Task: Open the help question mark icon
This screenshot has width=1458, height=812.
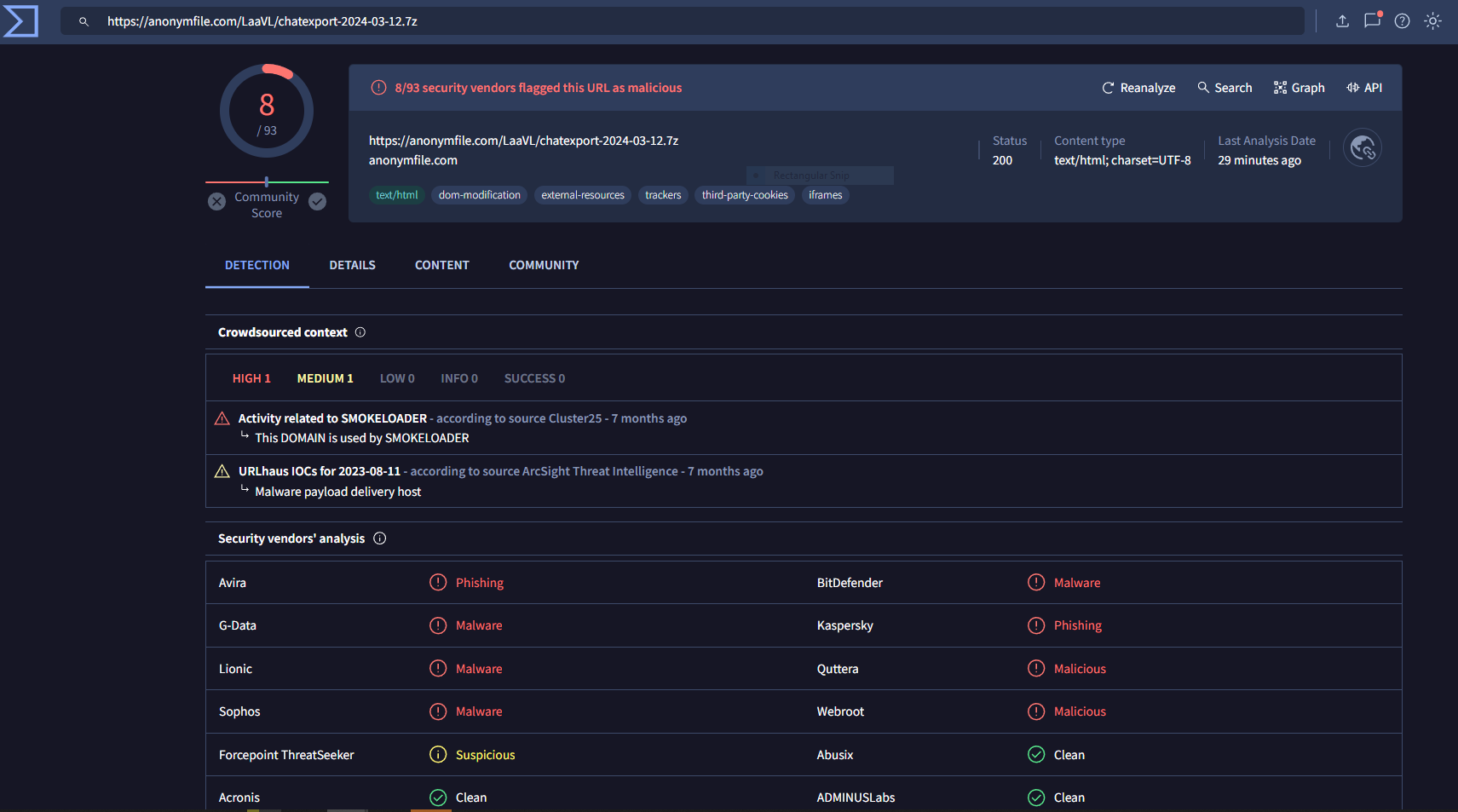Action: (x=1402, y=21)
